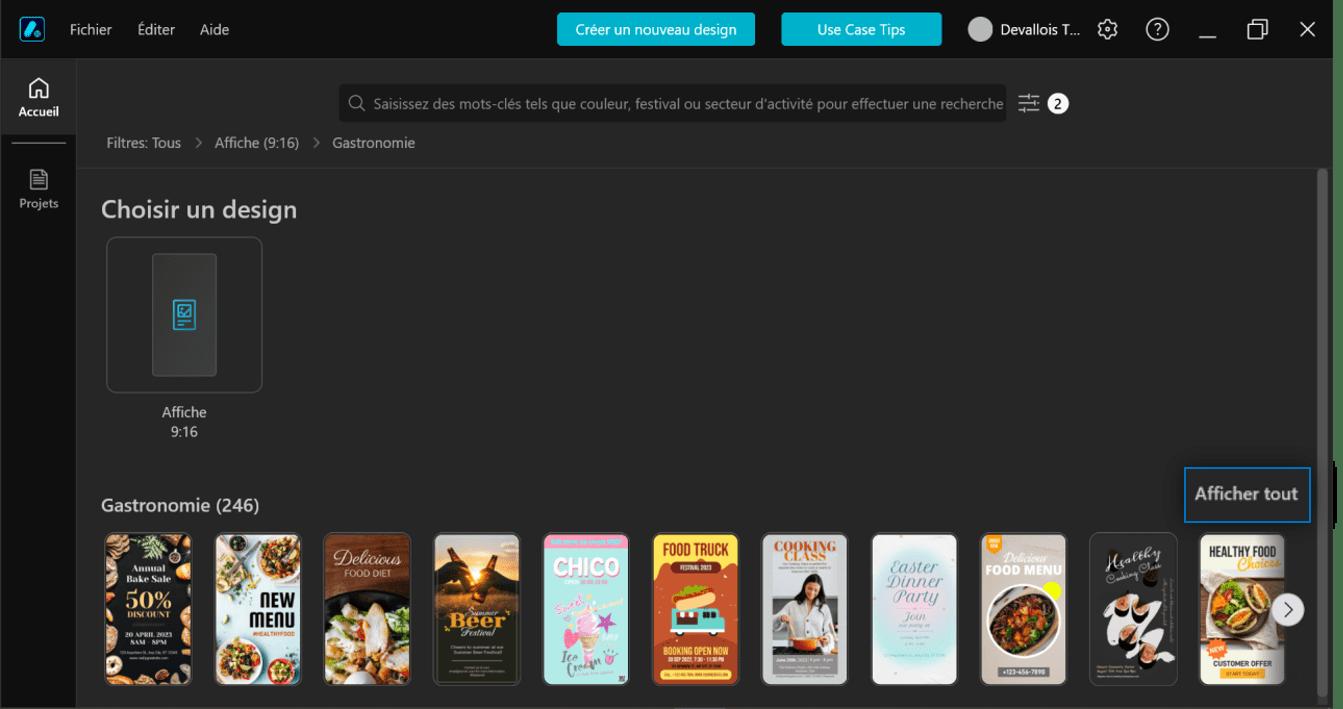Open Summer Beer Festival template

click(x=477, y=609)
